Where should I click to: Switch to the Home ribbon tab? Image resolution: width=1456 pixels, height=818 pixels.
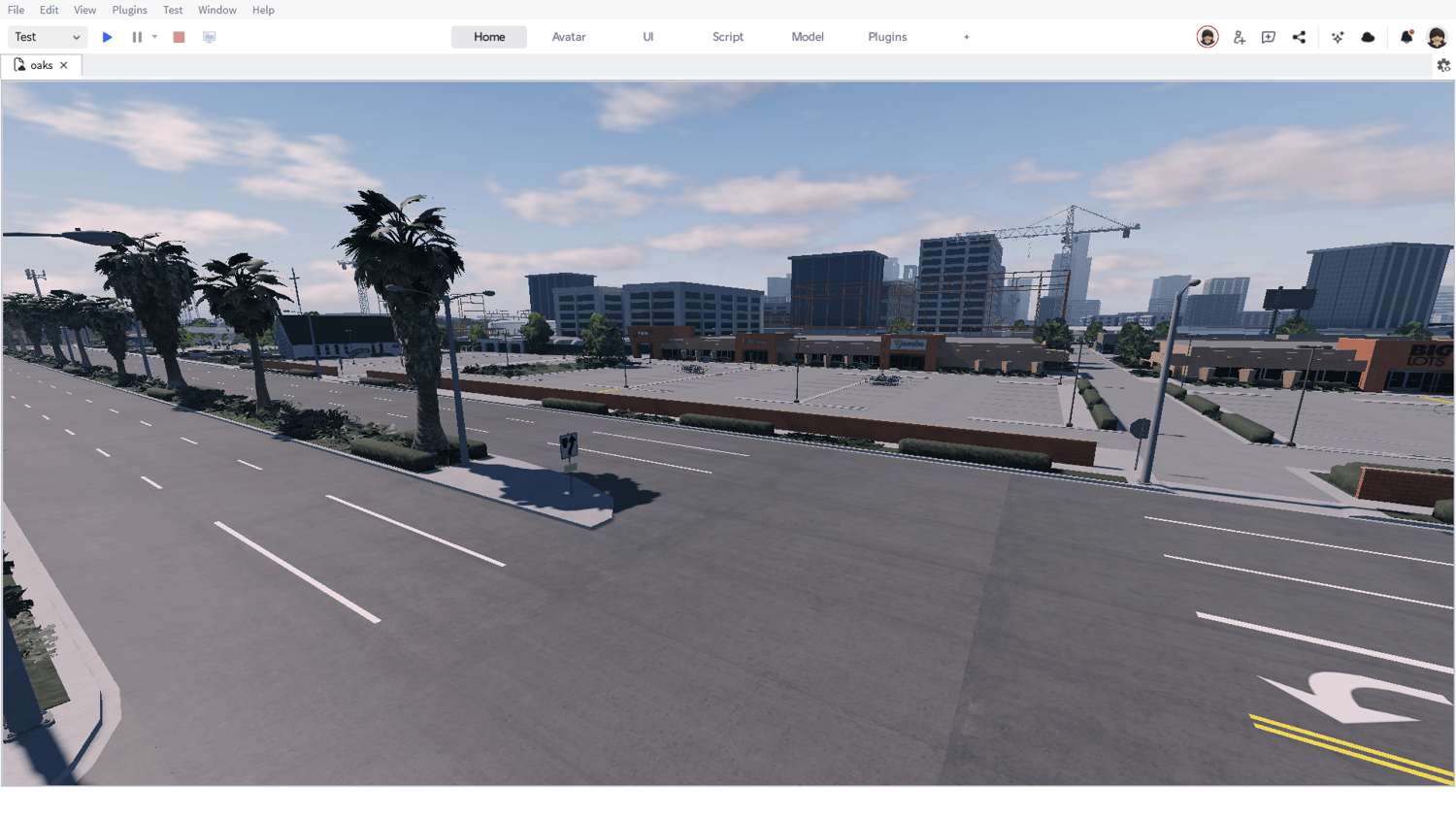click(x=489, y=37)
